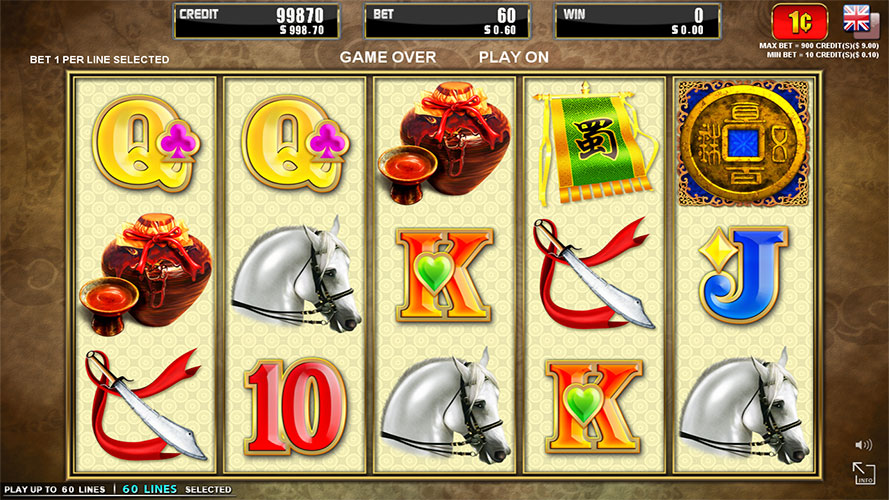The width and height of the screenshot is (889, 500).
Task: Click the Q clubs symbol on the first reel
Action: (x=146, y=143)
